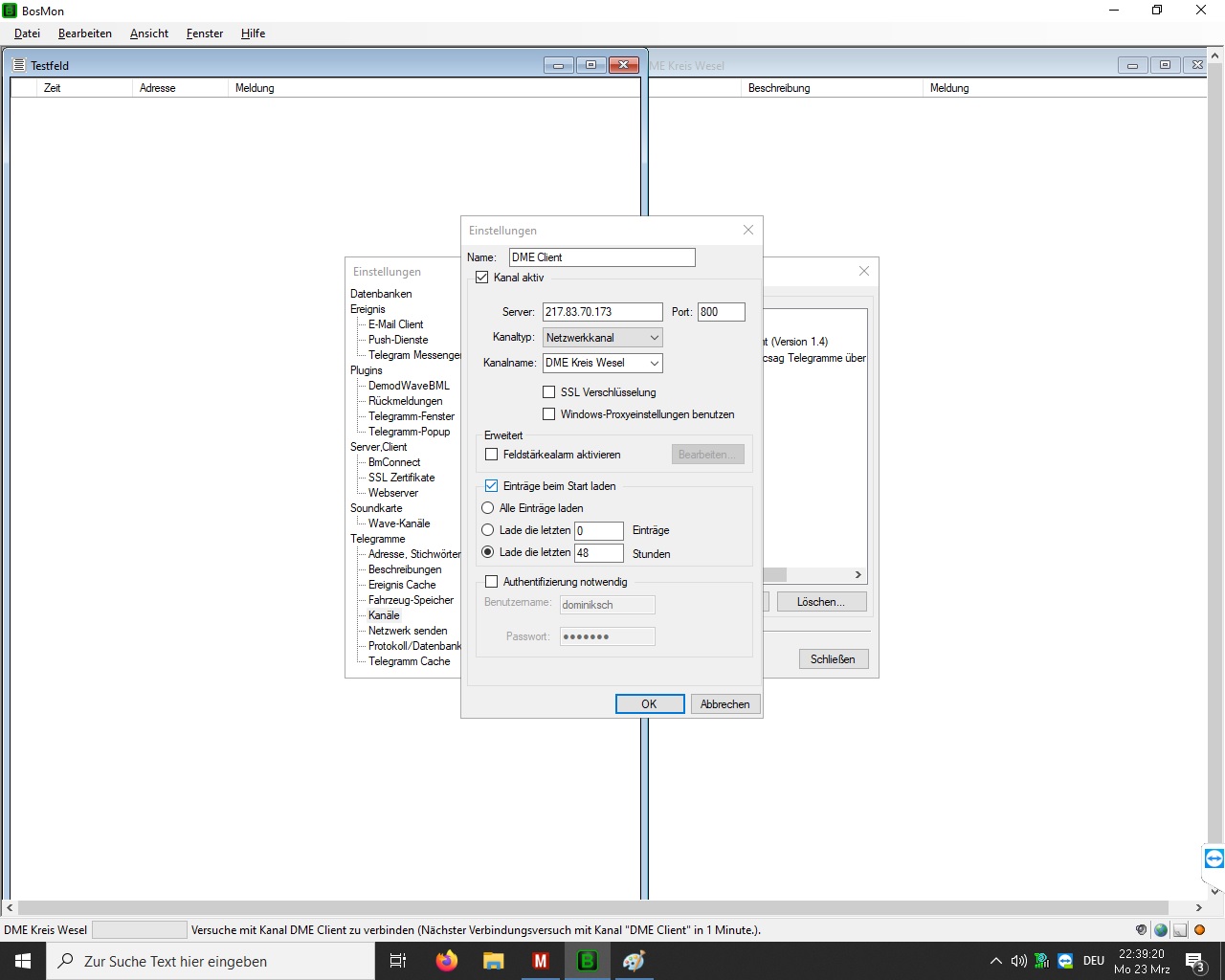Image resolution: width=1225 pixels, height=980 pixels.
Task: Click the Schließen button
Action: pos(834,659)
